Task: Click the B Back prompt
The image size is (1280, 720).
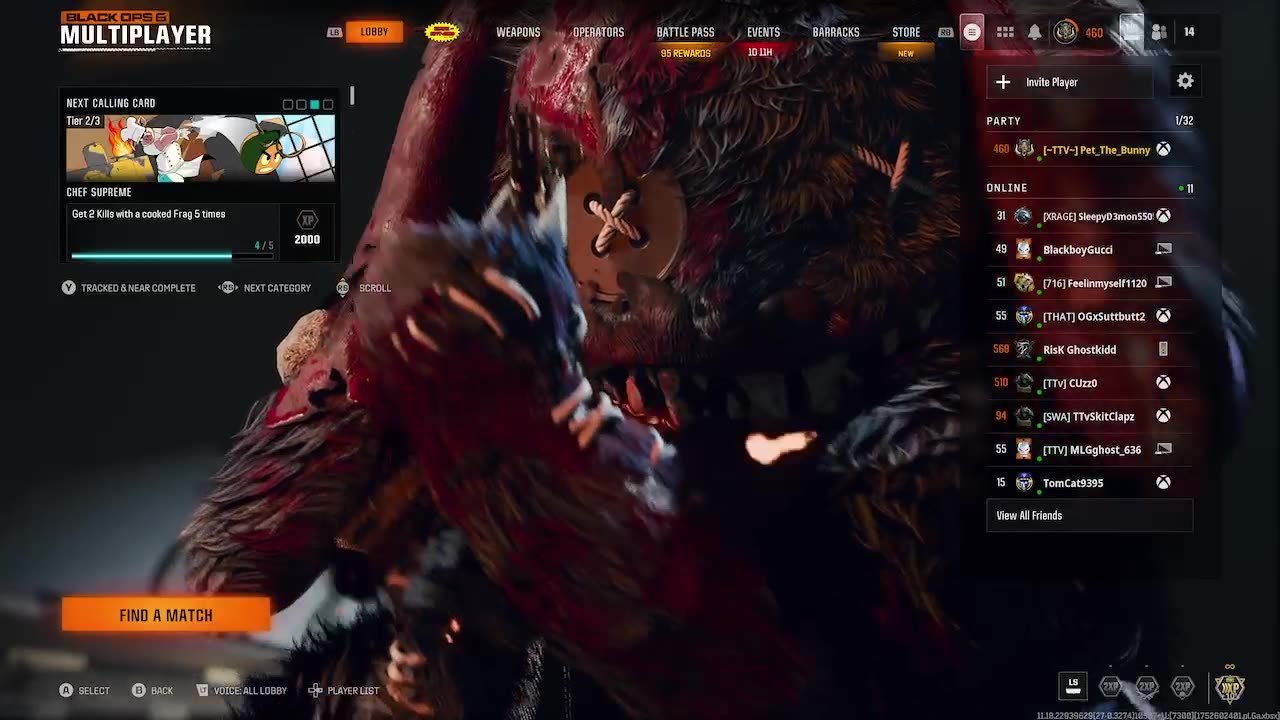Action: (152, 690)
